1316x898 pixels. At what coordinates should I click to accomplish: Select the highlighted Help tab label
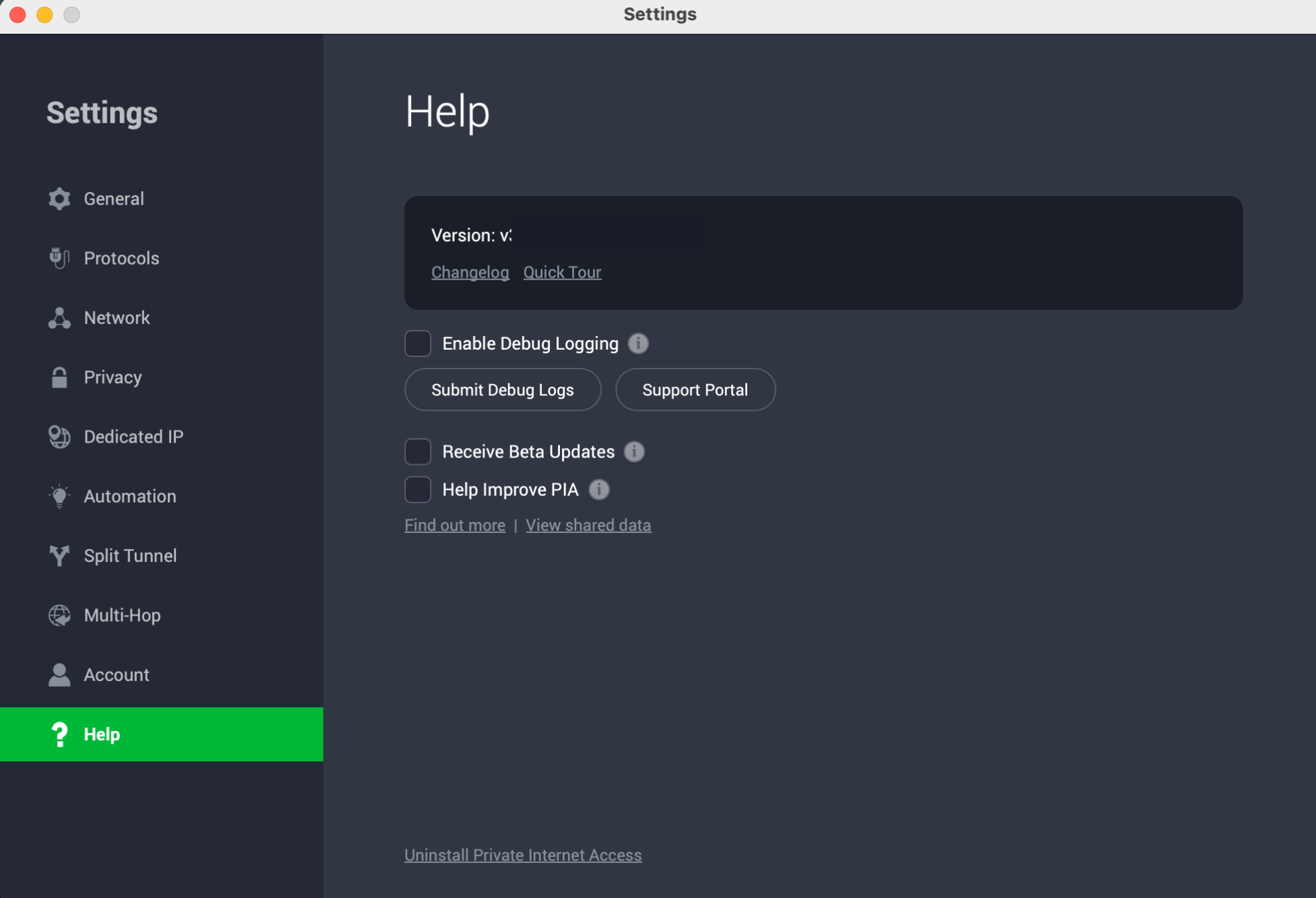(102, 734)
